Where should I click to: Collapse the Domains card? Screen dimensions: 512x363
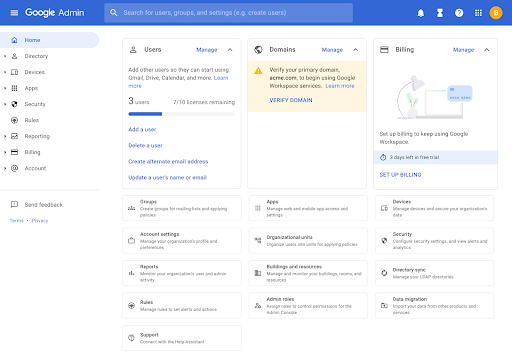[x=356, y=50]
